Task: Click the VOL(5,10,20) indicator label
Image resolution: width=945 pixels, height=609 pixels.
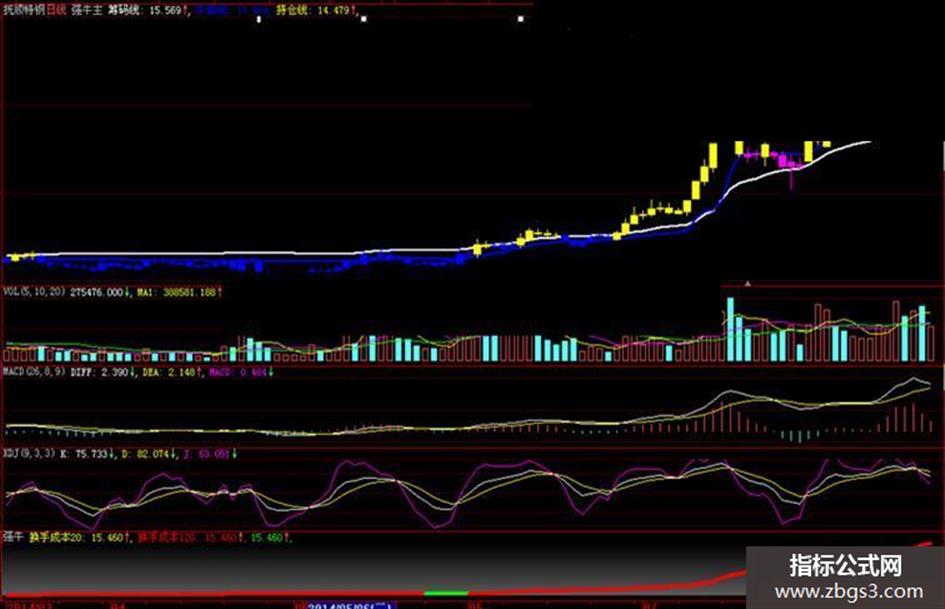Action: [x=35, y=292]
